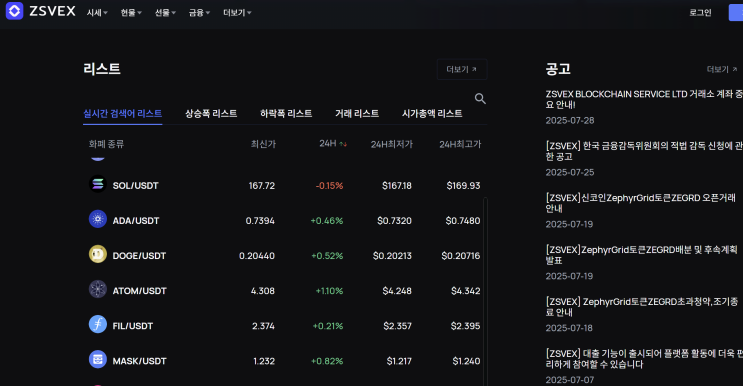743x386 pixels.
Task: Click 더보기 link in 공고 section
Action: (x=722, y=70)
